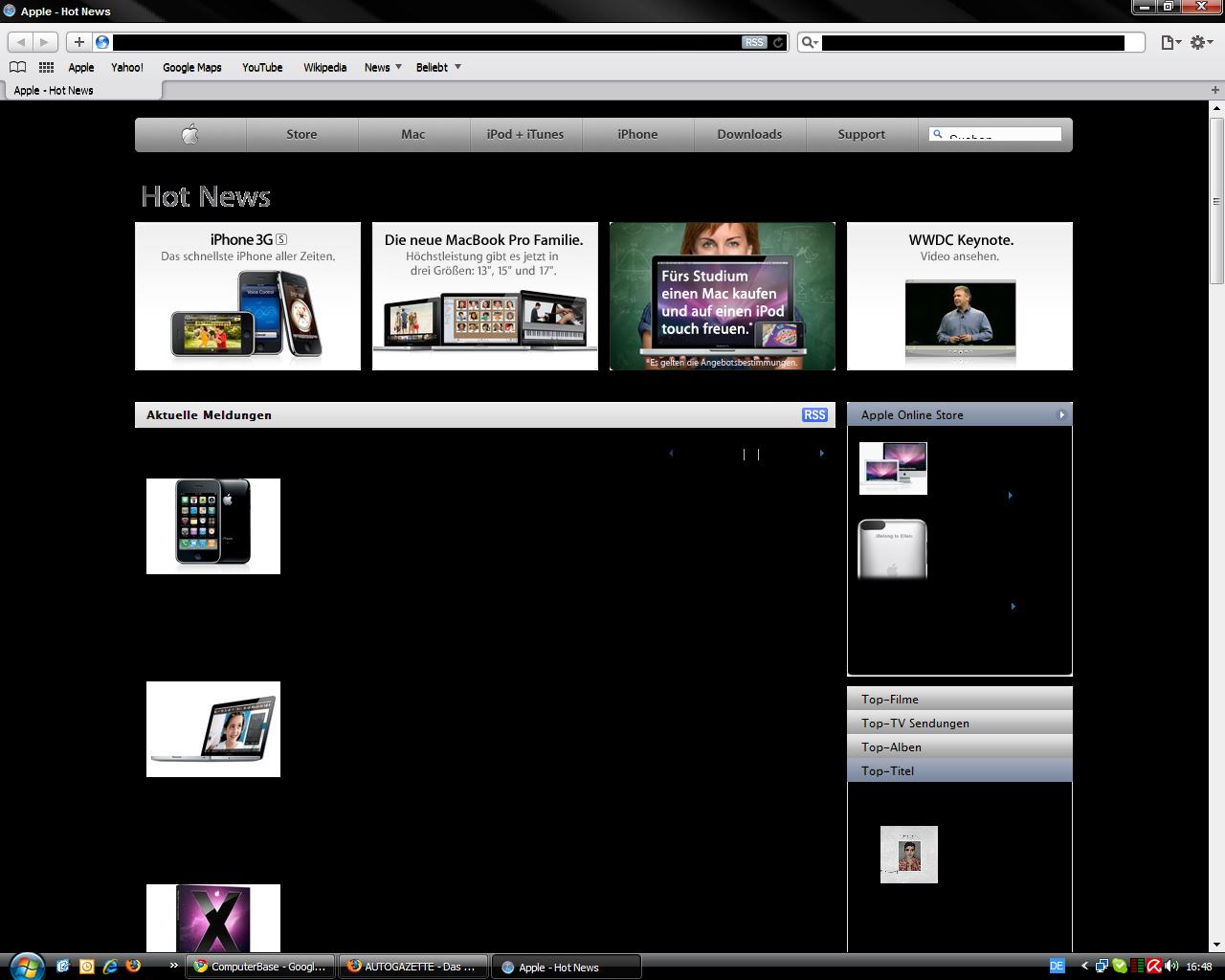Open a new tab with the plus at tab bar end
The height and width of the screenshot is (980, 1225).
click(1215, 90)
